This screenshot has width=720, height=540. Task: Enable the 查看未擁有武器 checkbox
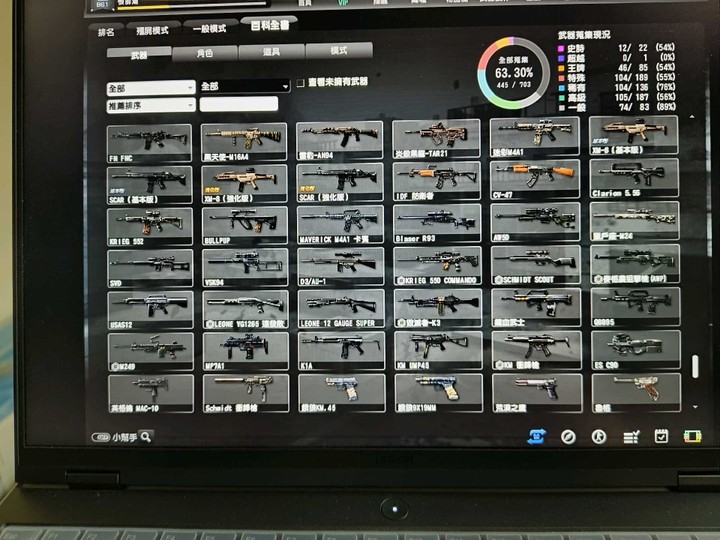pyautogui.click(x=300, y=83)
